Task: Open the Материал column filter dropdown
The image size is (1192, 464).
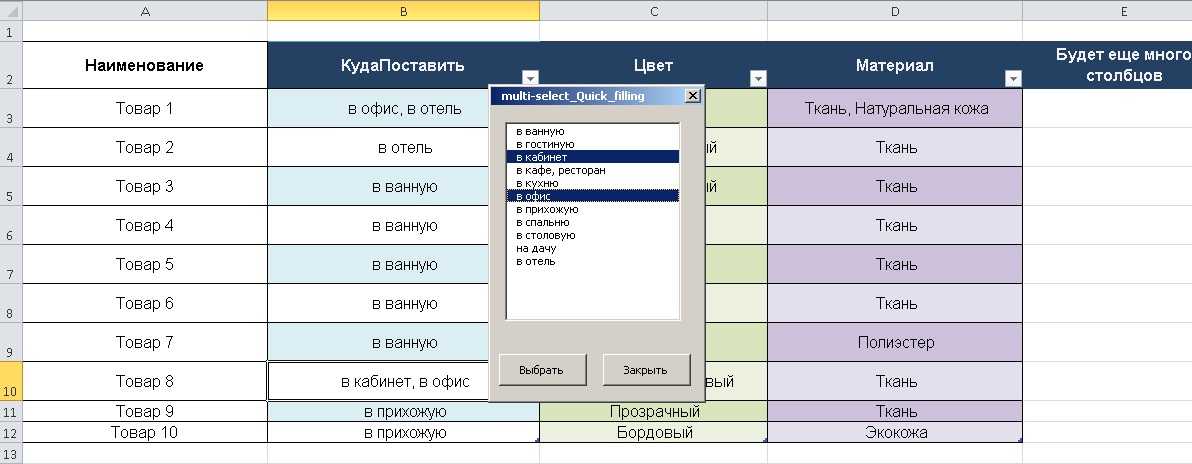Action: tap(1013, 78)
